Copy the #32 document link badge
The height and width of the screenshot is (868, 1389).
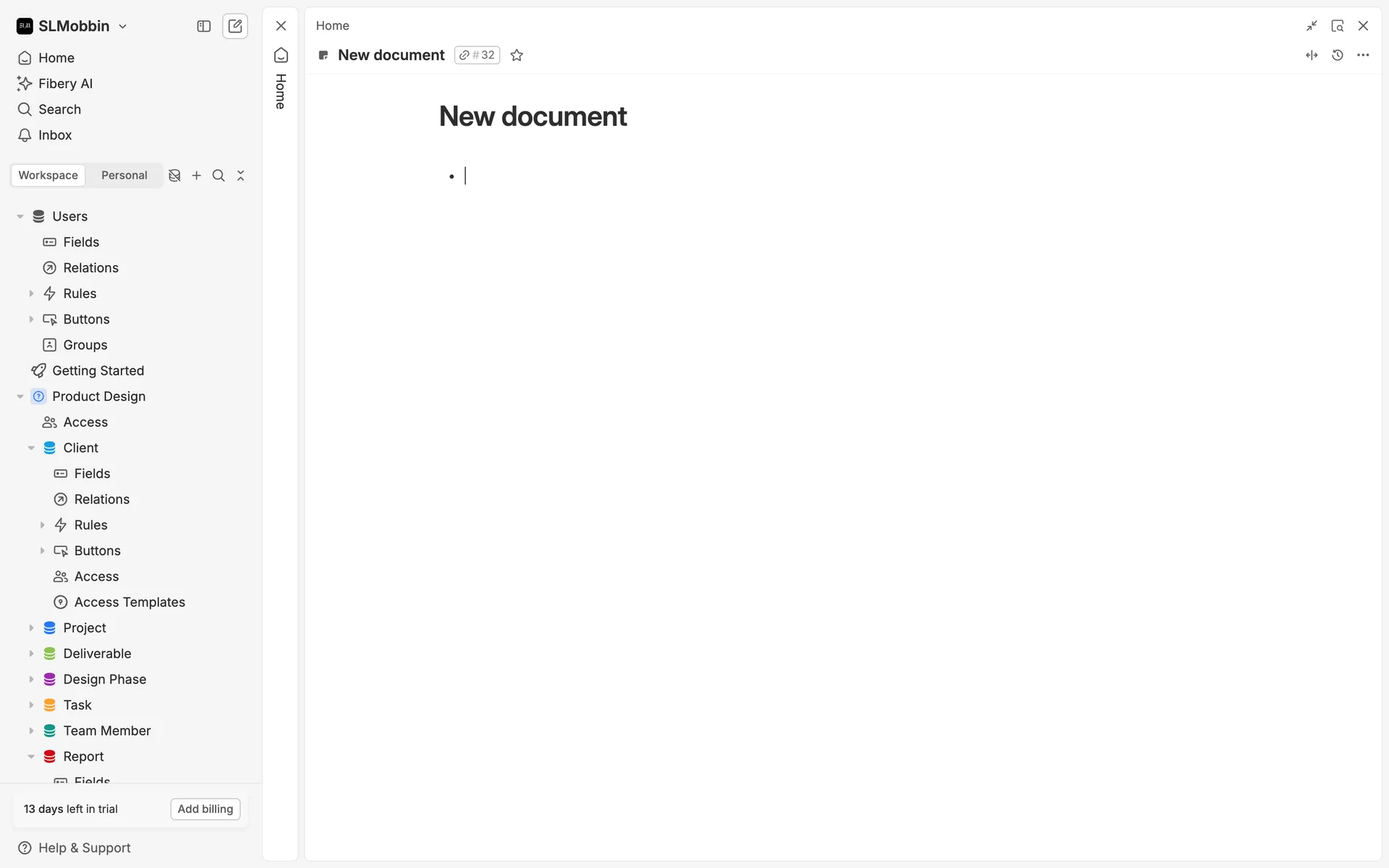tap(477, 55)
